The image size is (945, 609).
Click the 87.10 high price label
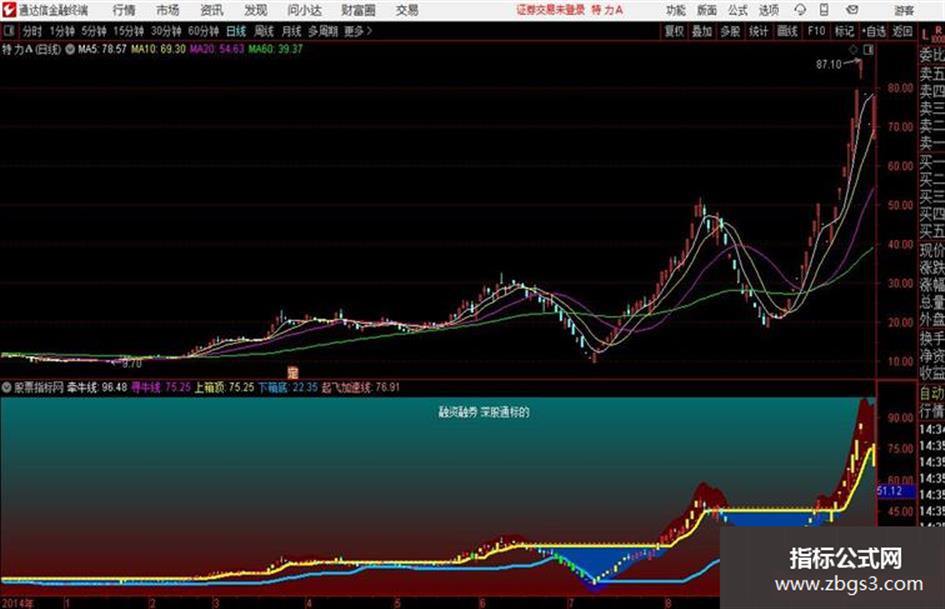(829, 65)
